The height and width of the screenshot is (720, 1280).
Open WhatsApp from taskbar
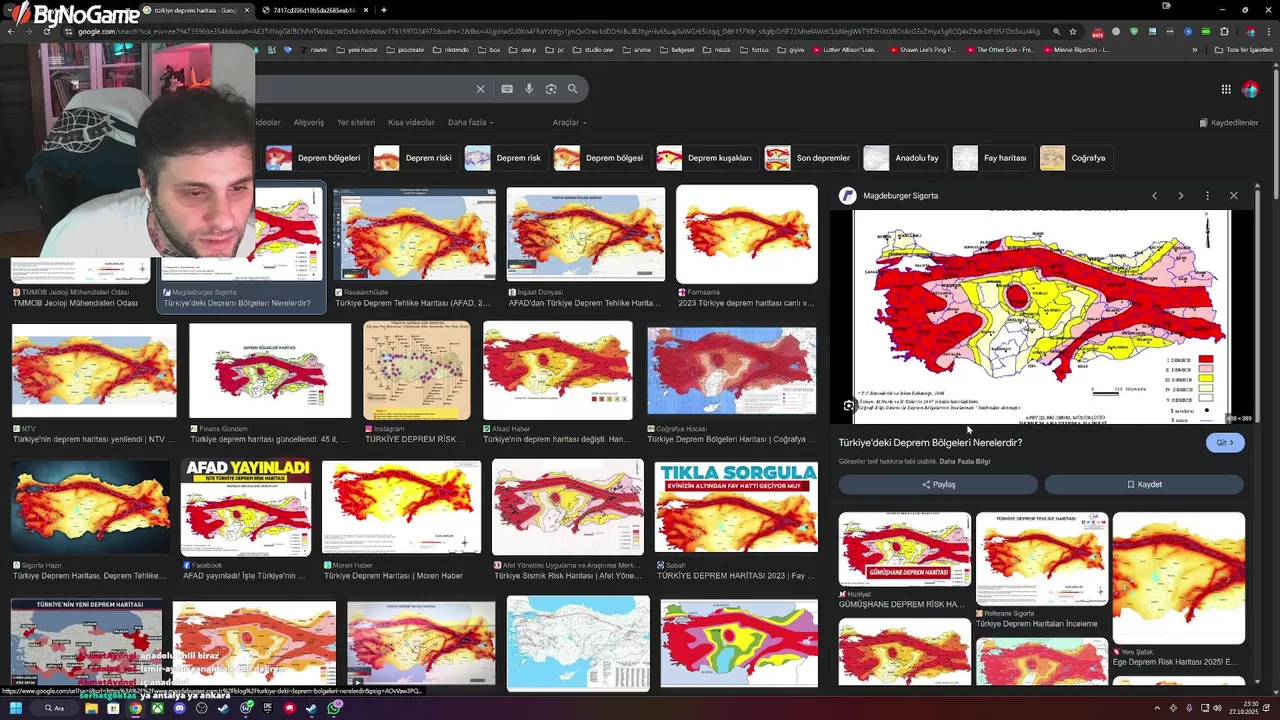[334, 708]
